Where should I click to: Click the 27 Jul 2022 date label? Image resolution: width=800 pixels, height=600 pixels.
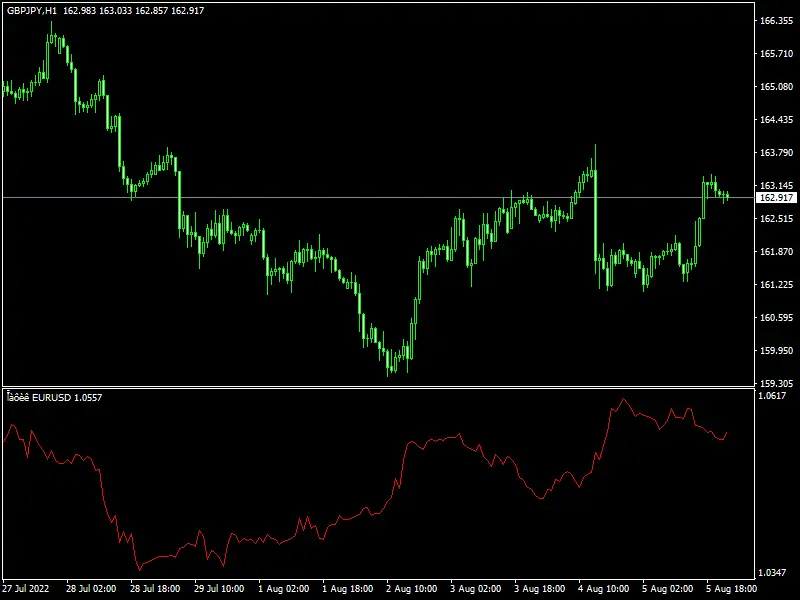point(26,588)
